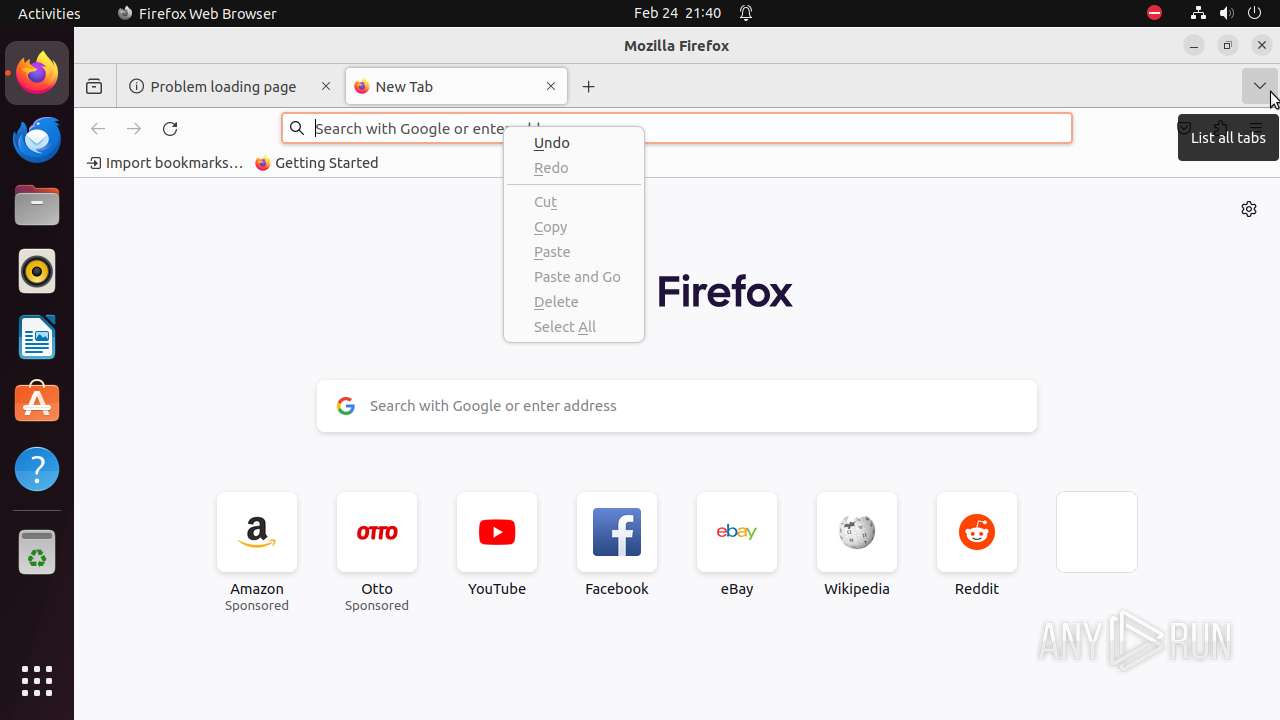Select Cut in the context menu
Image resolution: width=1280 pixels, height=720 pixels.
(x=574, y=202)
